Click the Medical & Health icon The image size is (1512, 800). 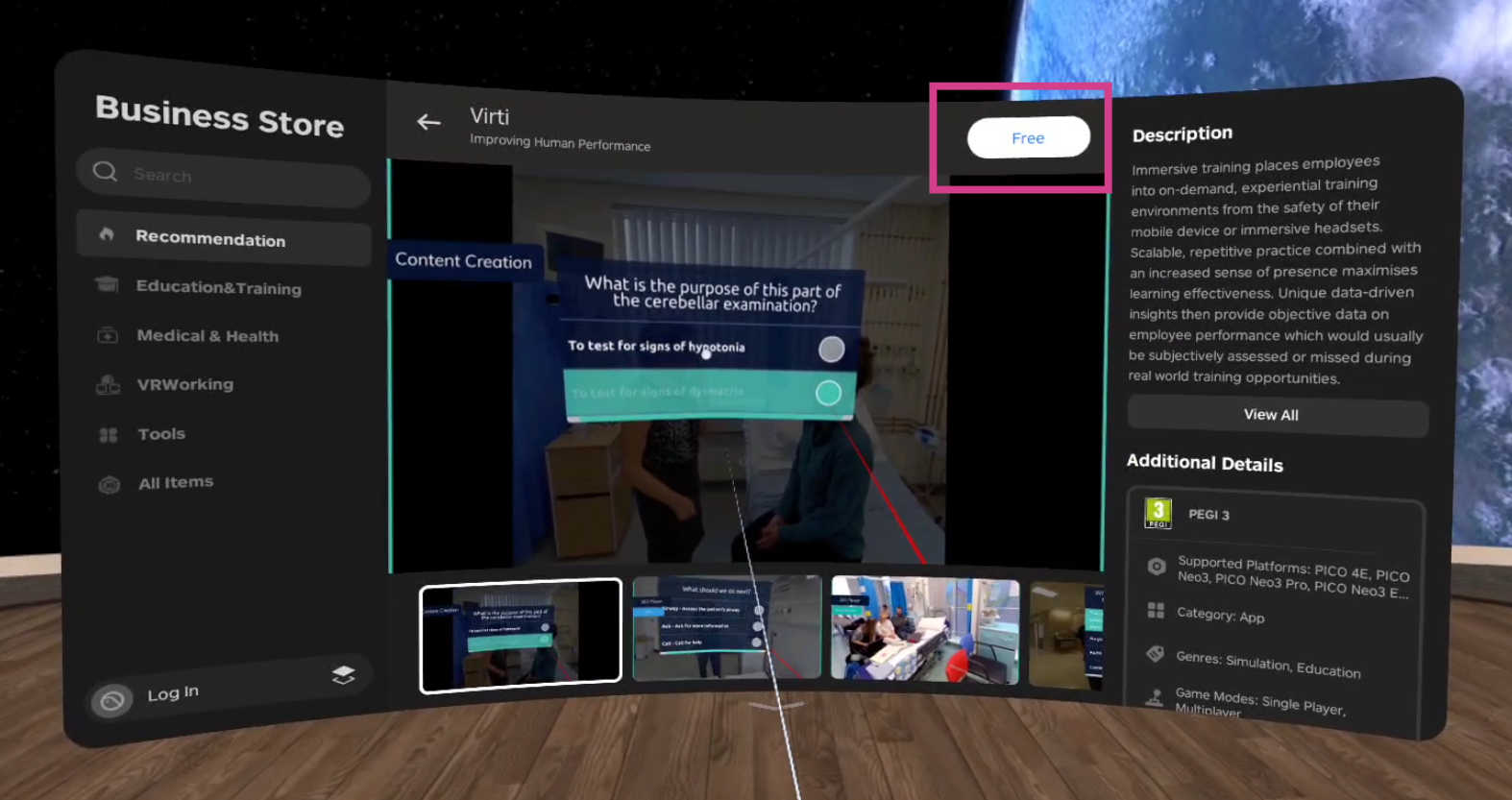(x=108, y=335)
